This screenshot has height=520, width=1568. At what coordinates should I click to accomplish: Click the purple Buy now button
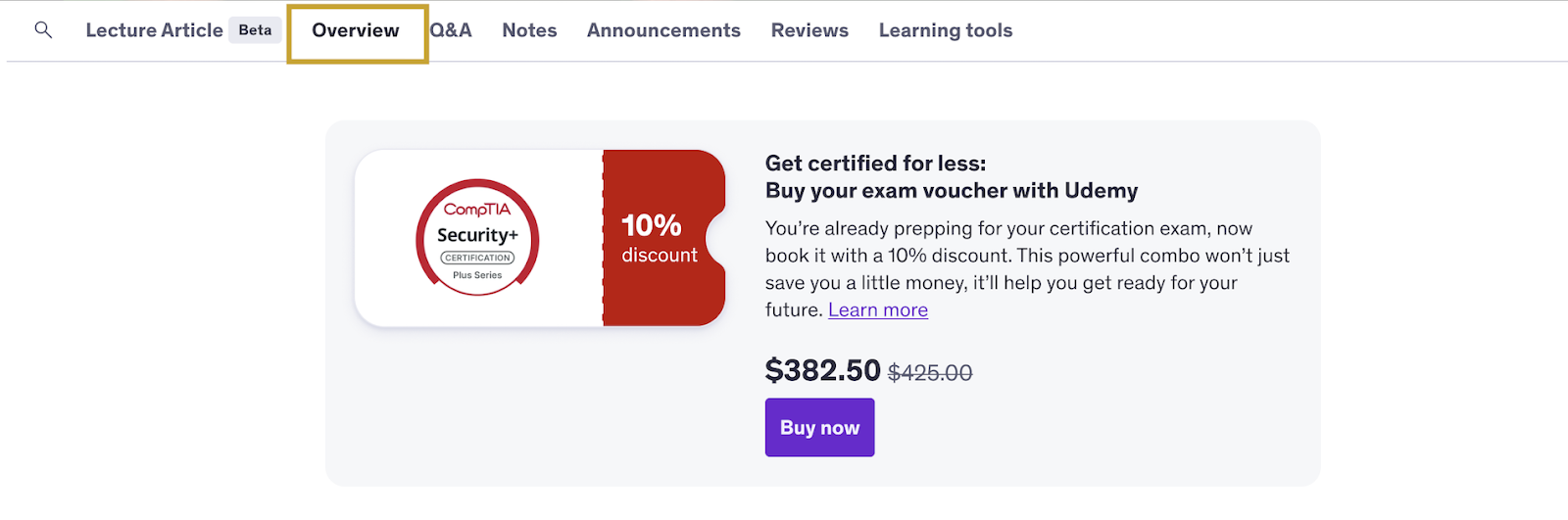click(x=819, y=427)
